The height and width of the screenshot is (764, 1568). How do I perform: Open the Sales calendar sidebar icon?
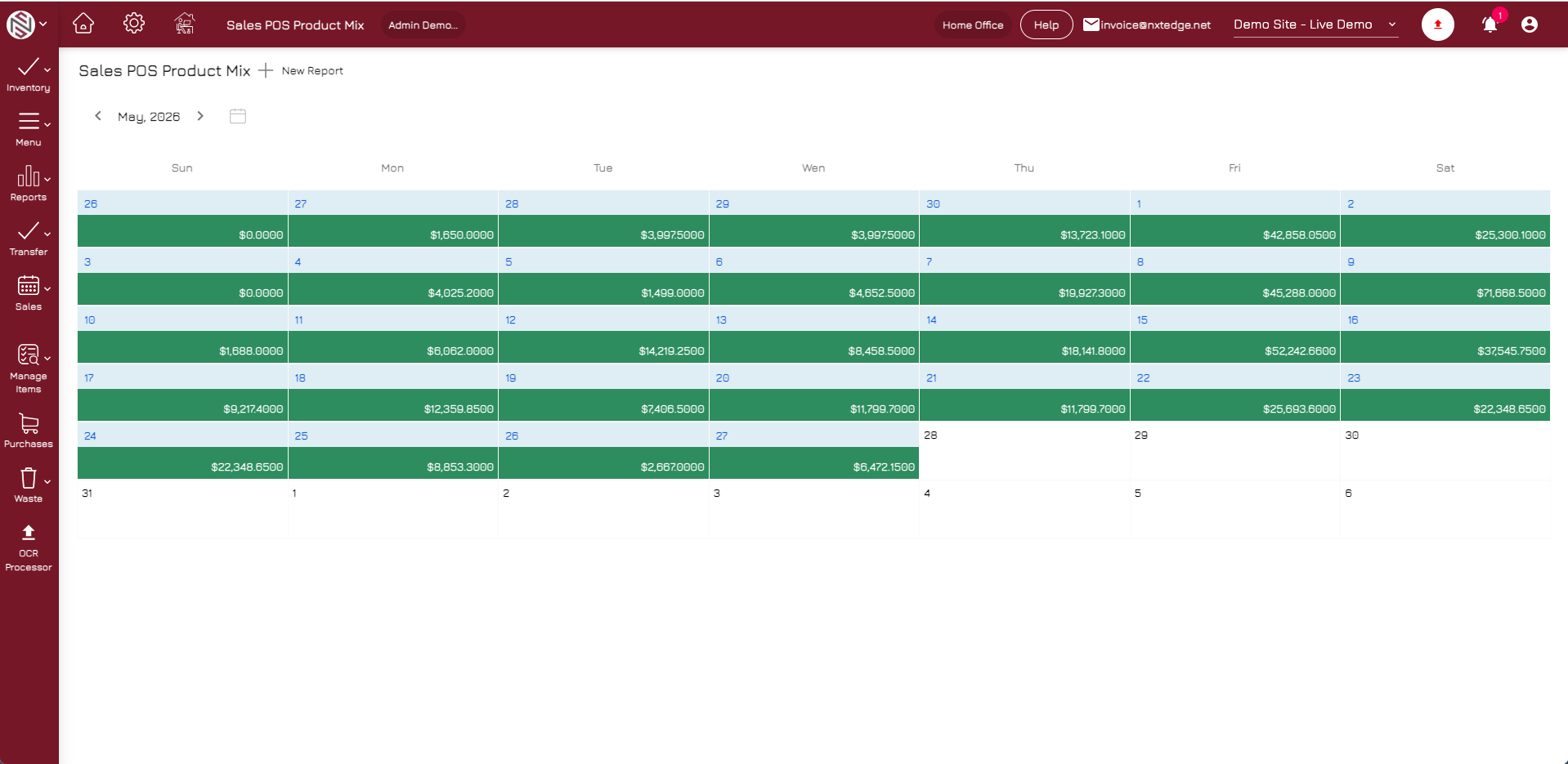tap(28, 286)
